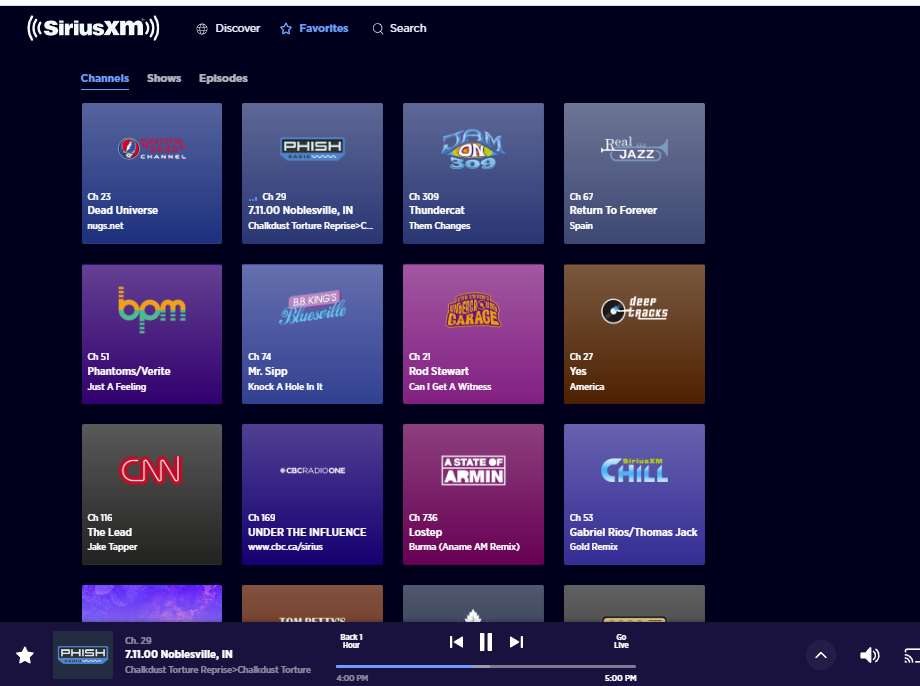Viewport: 920px width, 686px height.
Task: Open the Grateful Dead Channel tile
Action: pos(151,173)
